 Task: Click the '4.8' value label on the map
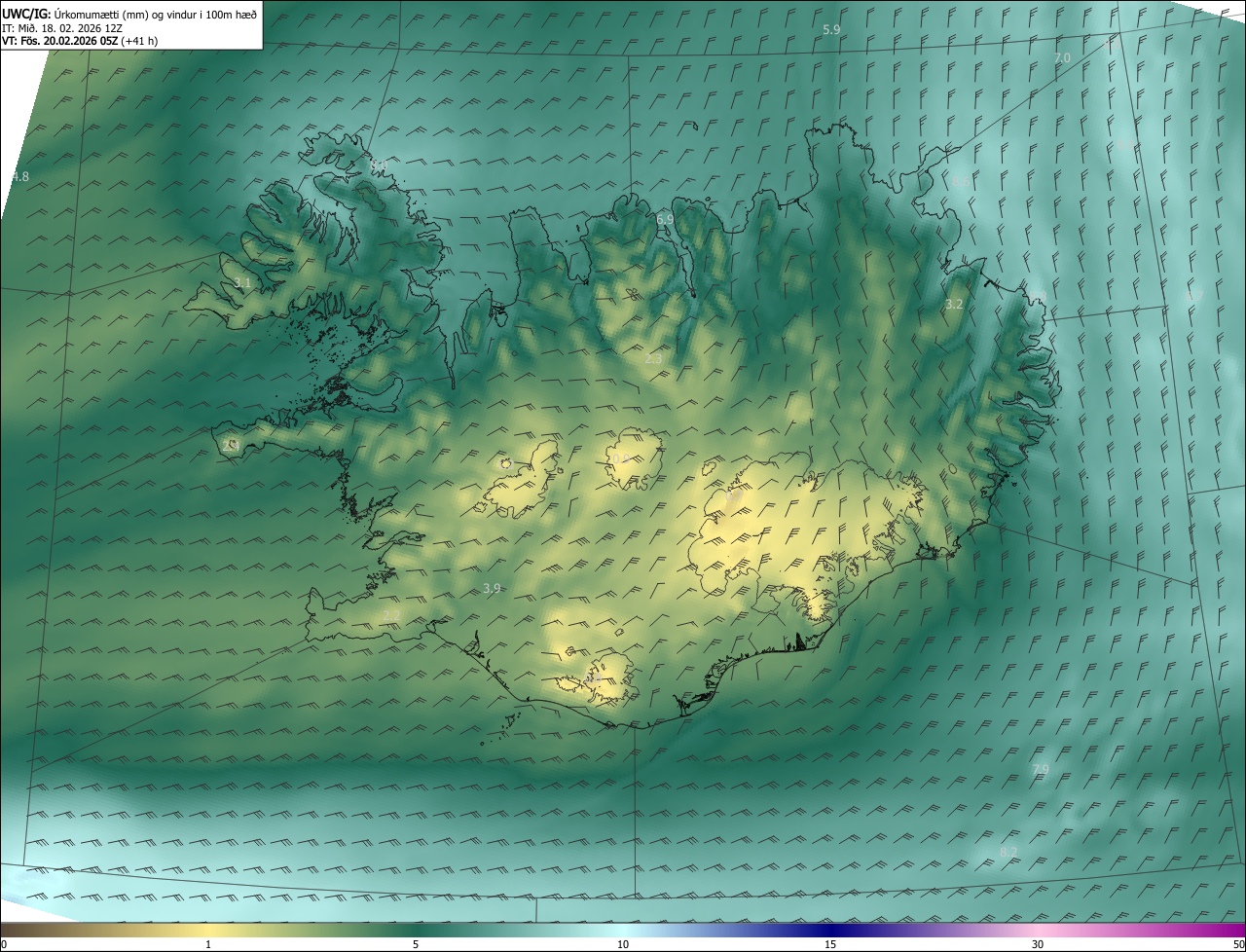click(x=20, y=177)
